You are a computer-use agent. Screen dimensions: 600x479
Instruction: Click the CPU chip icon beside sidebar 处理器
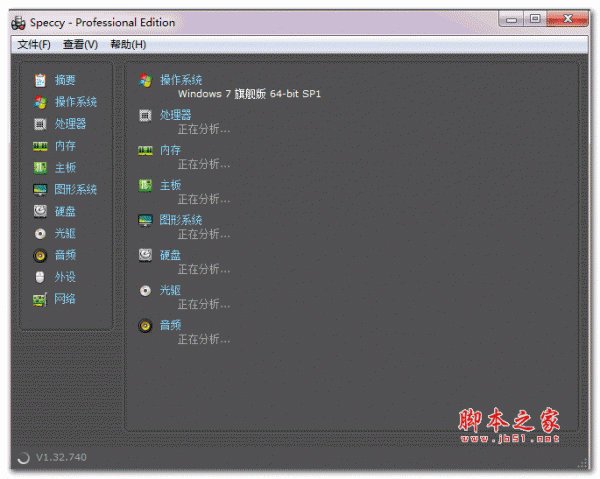[x=40, y=124]
